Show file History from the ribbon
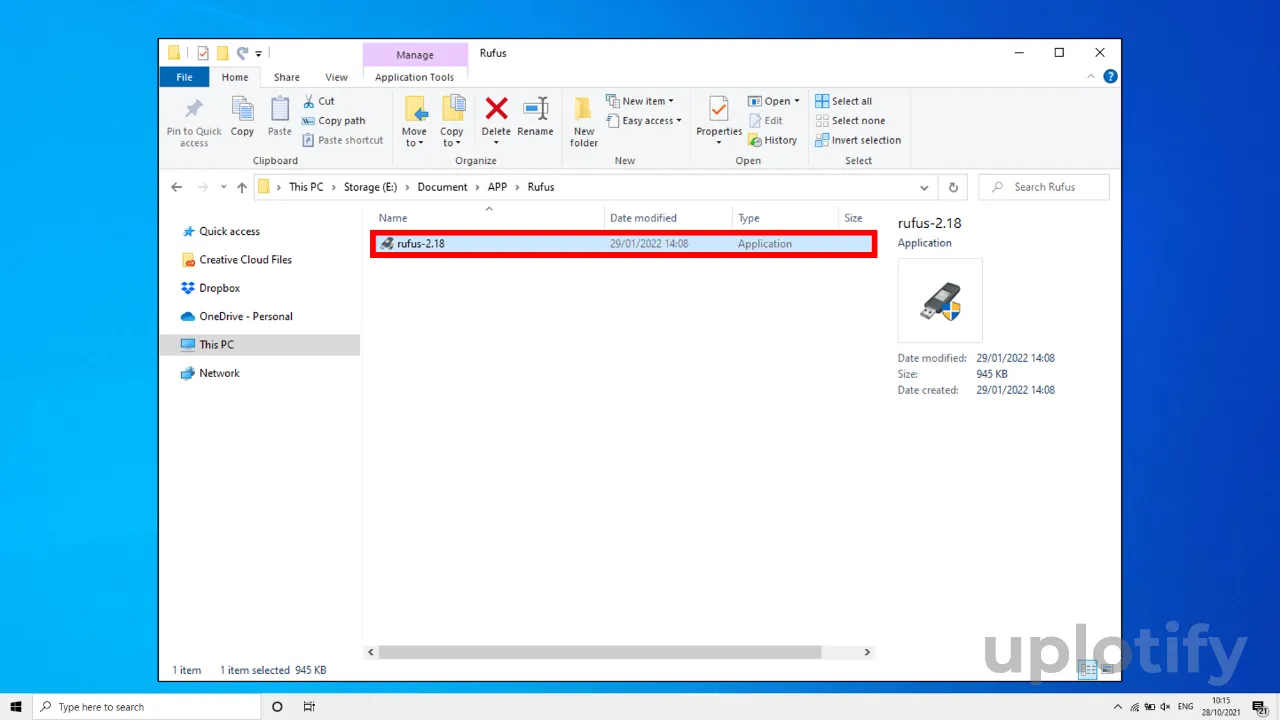The image size is (1280, 720). click(772, 140)
